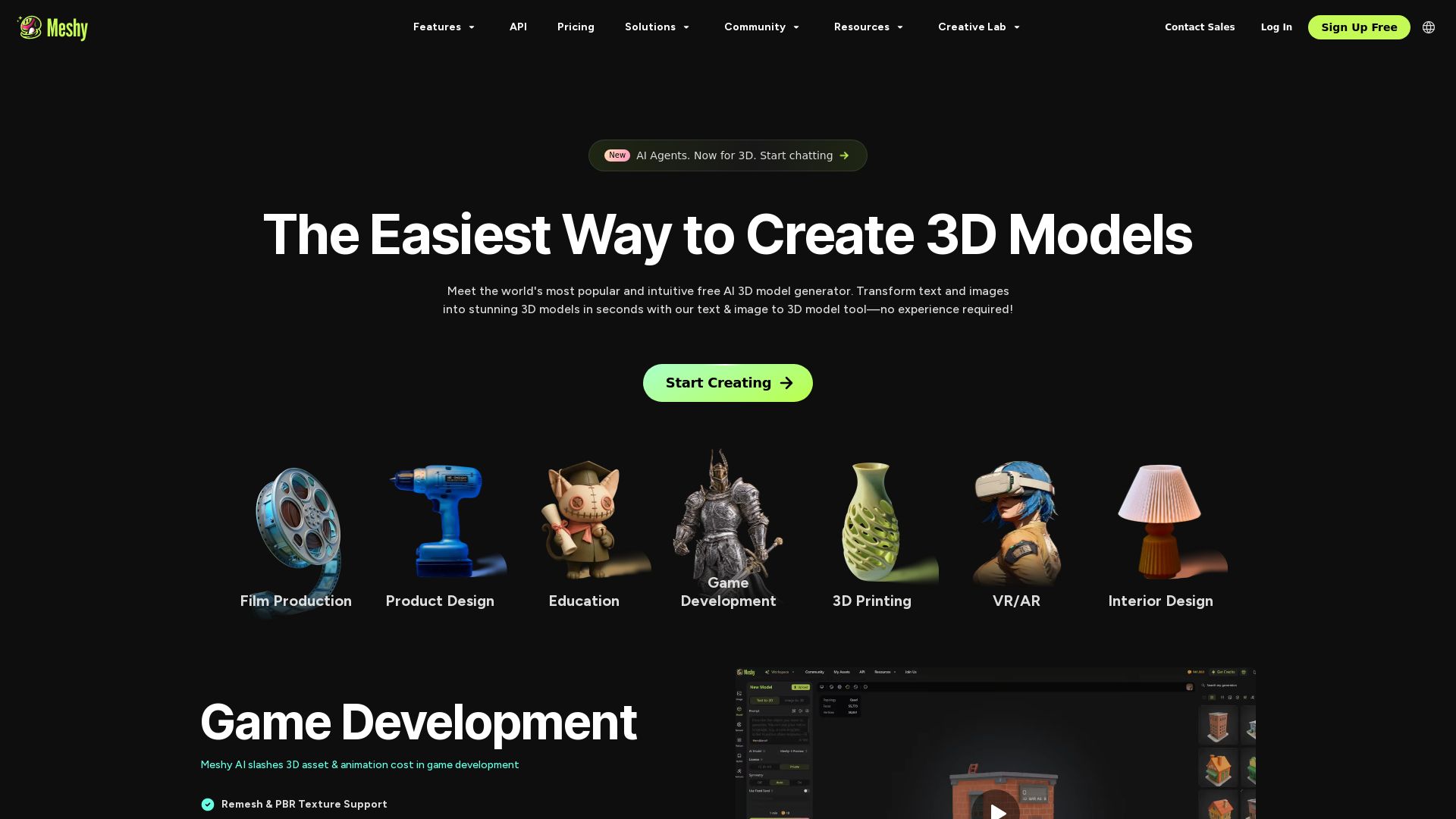Choose the 3D Printing vase card
The width and height of the screenshot is (1456, 819).
(x=872, y=537)
